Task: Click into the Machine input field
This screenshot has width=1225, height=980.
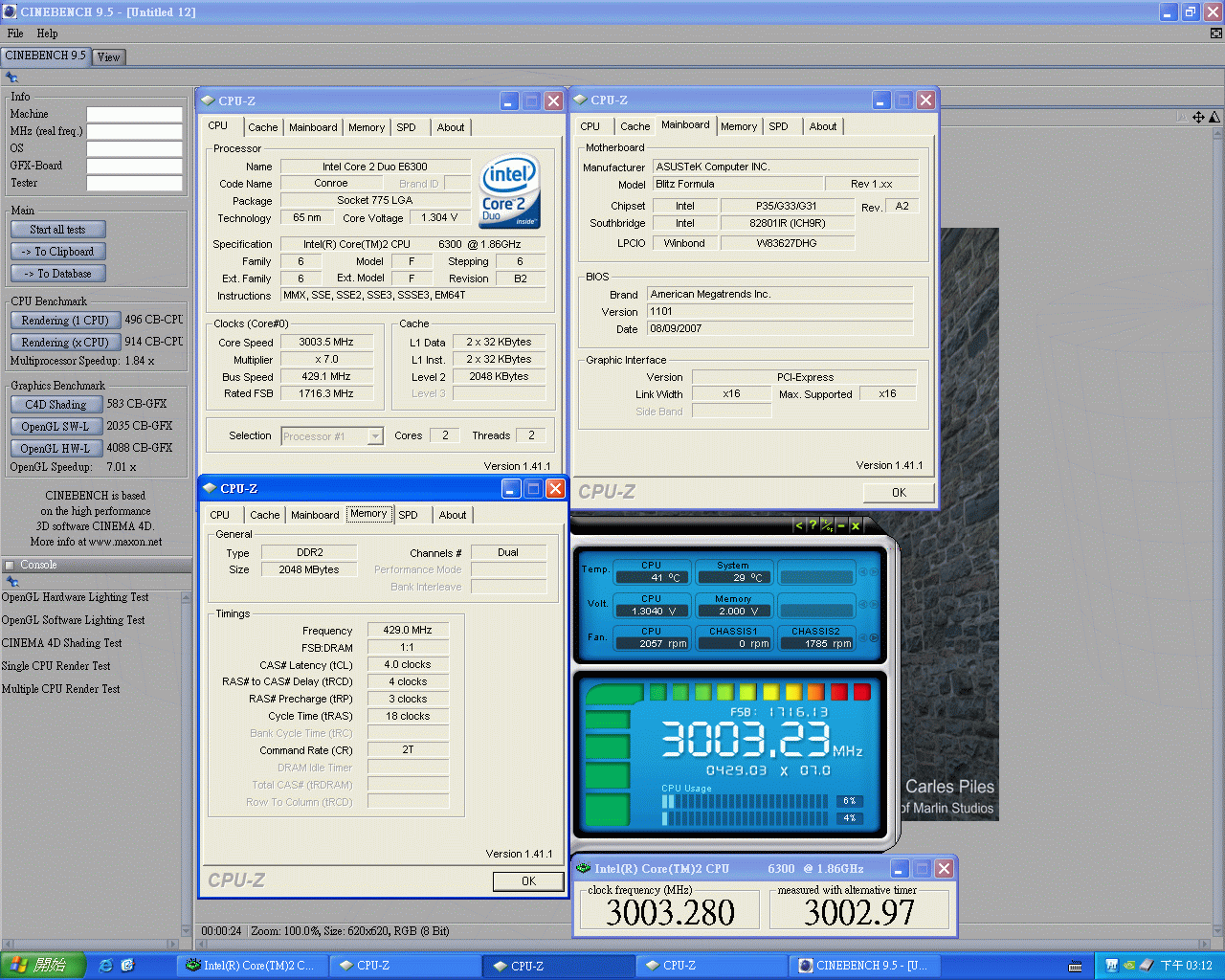Action: pos(134,114)
